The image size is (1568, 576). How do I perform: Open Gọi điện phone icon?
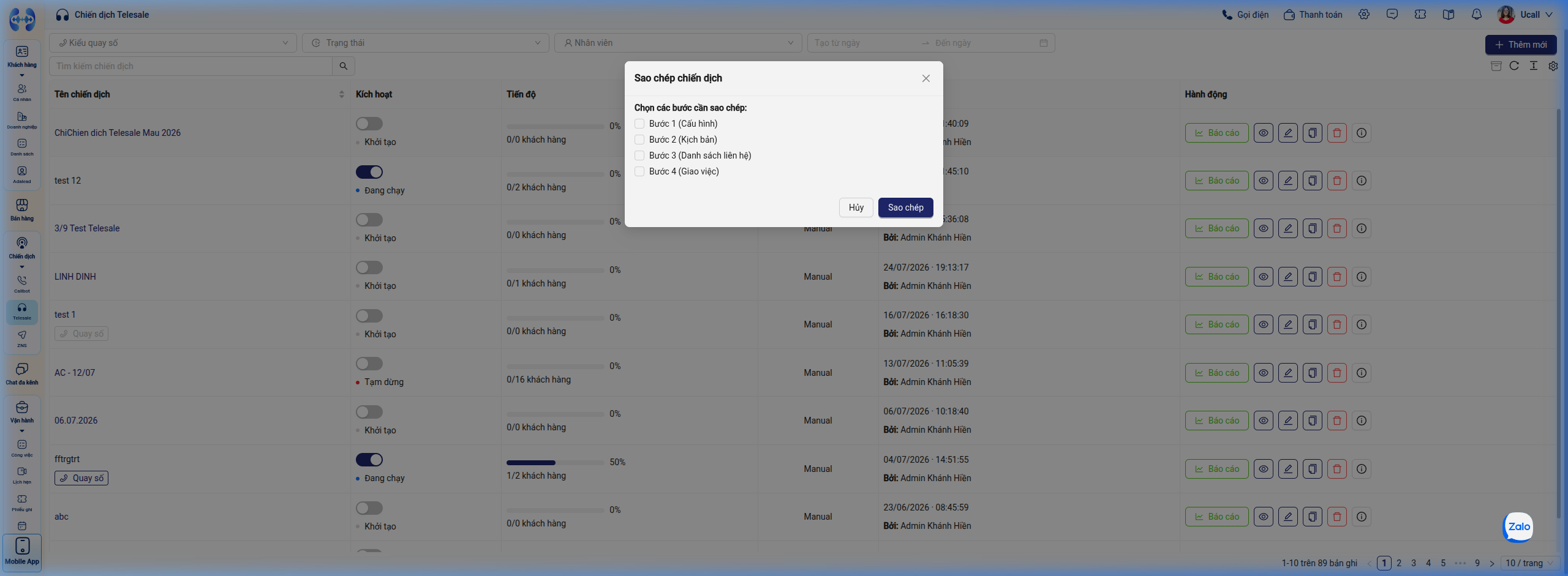pyautogui.click(x=1245, y=15)
